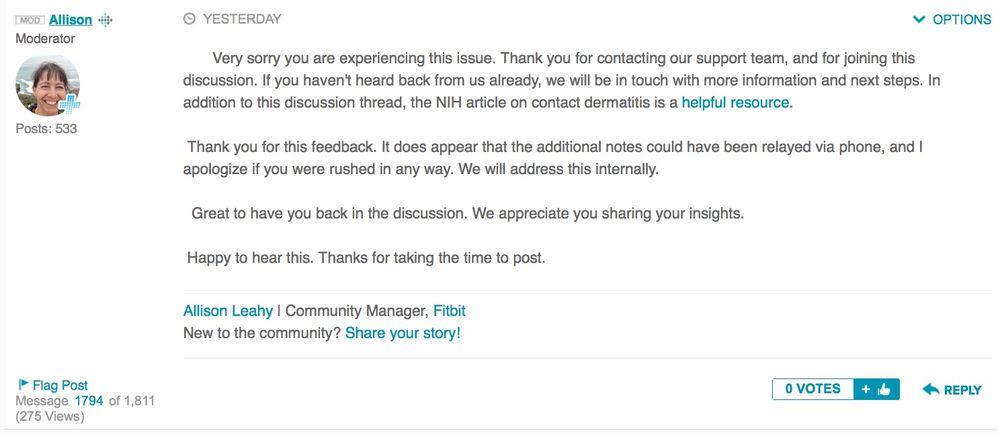
Task: Click the YESTERDAY post timestamp
Action: [242, 19]
